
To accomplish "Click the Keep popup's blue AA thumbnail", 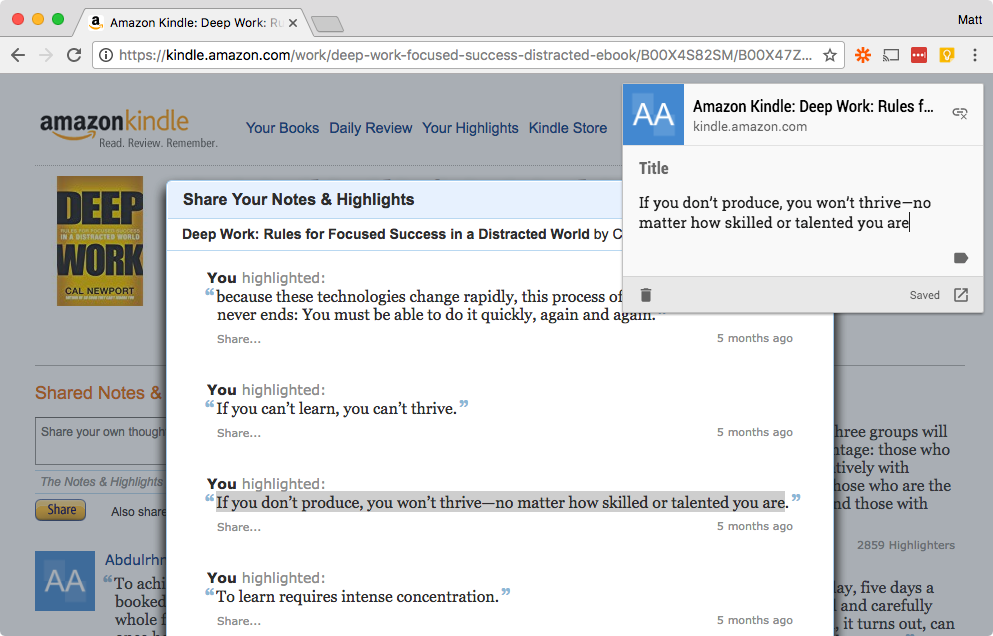I will pyautogui.click(x=654, y=115).
